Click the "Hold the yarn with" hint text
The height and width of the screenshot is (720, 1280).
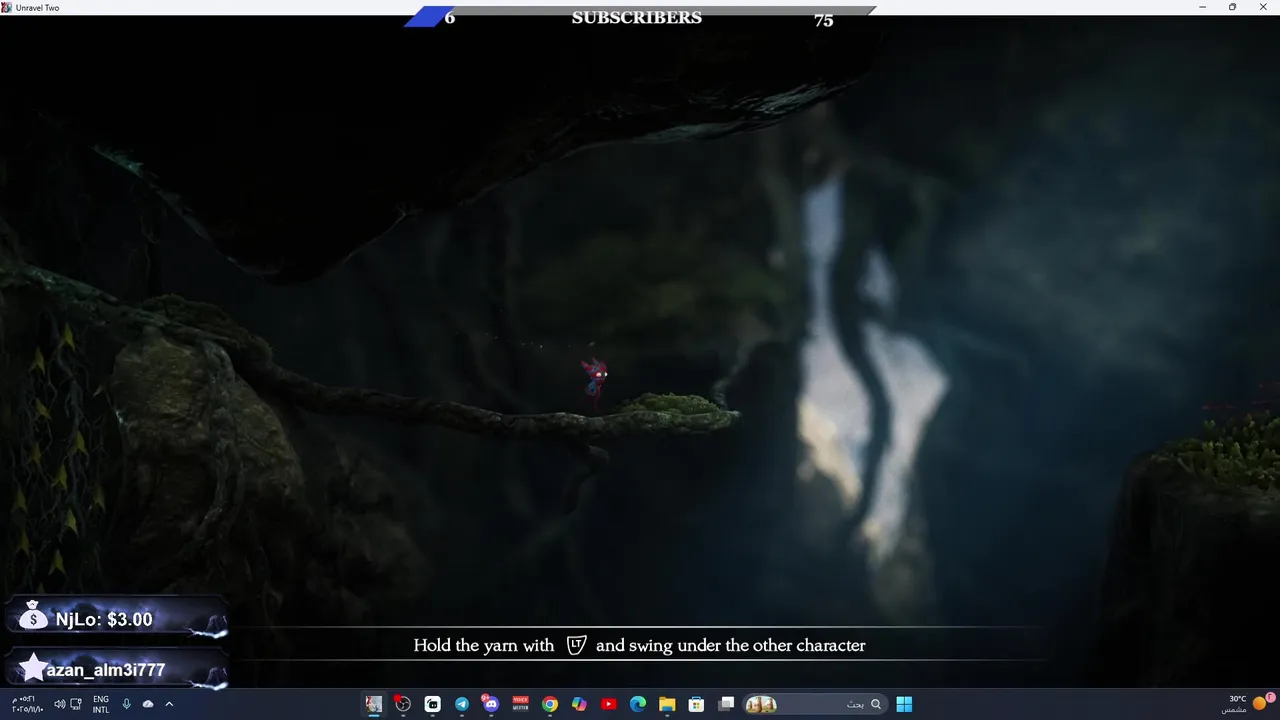(484, 646)
